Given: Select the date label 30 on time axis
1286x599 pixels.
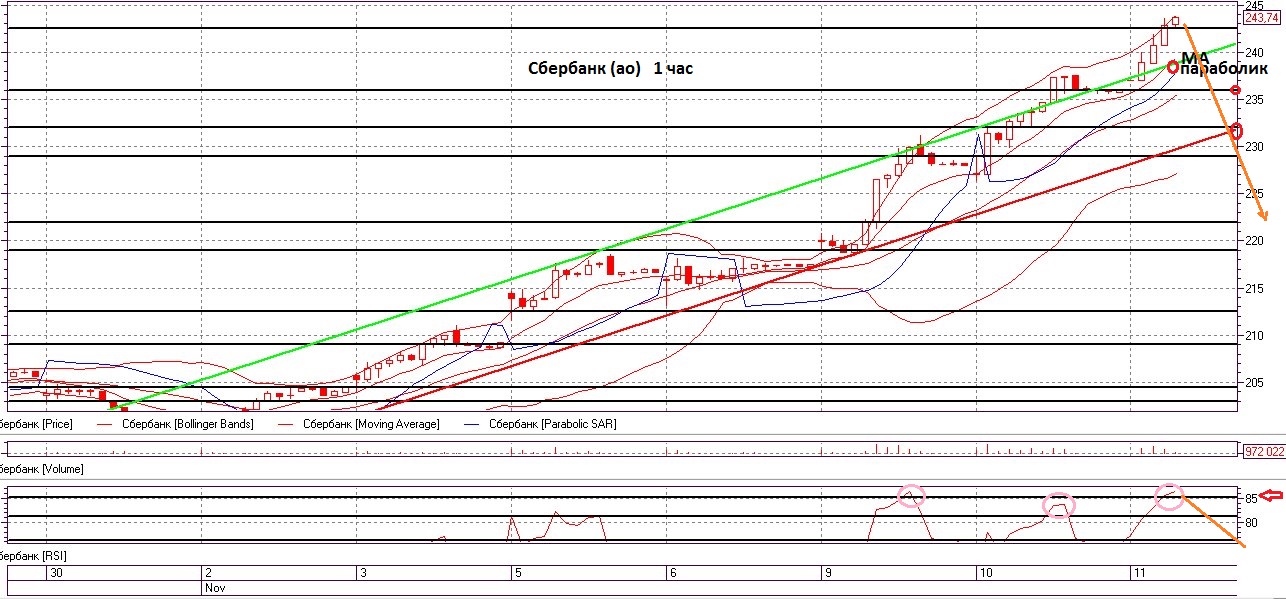Looking at the screenshot, I should (56, 573).
